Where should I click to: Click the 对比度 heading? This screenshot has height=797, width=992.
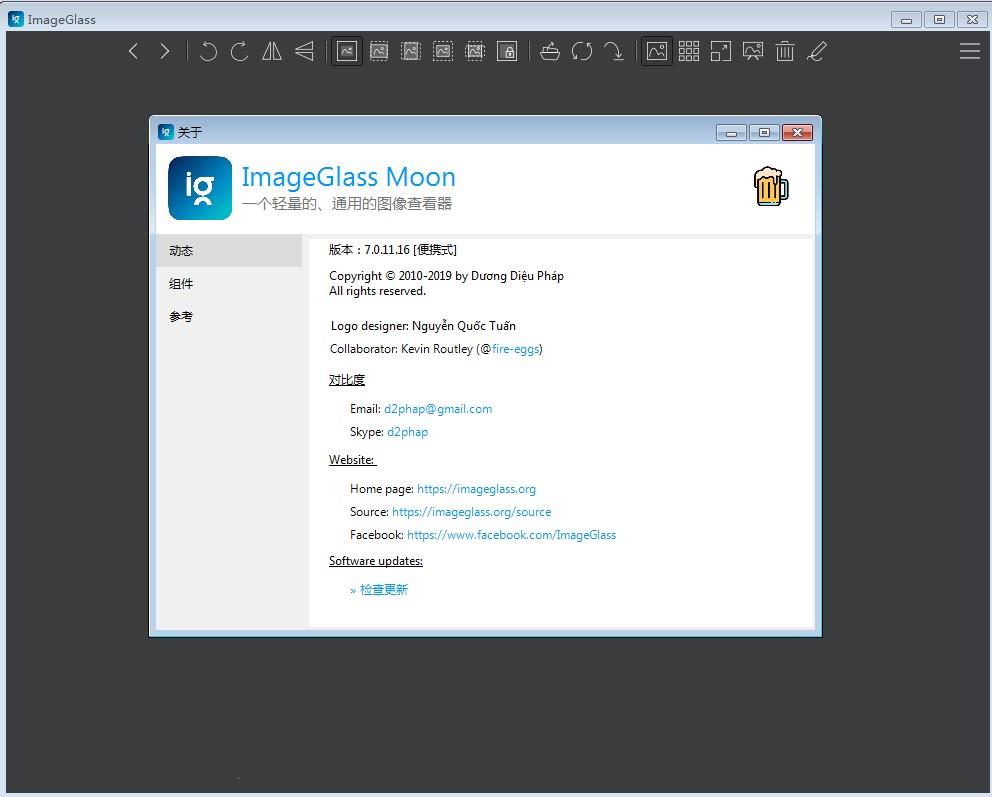tap(347, 380)
